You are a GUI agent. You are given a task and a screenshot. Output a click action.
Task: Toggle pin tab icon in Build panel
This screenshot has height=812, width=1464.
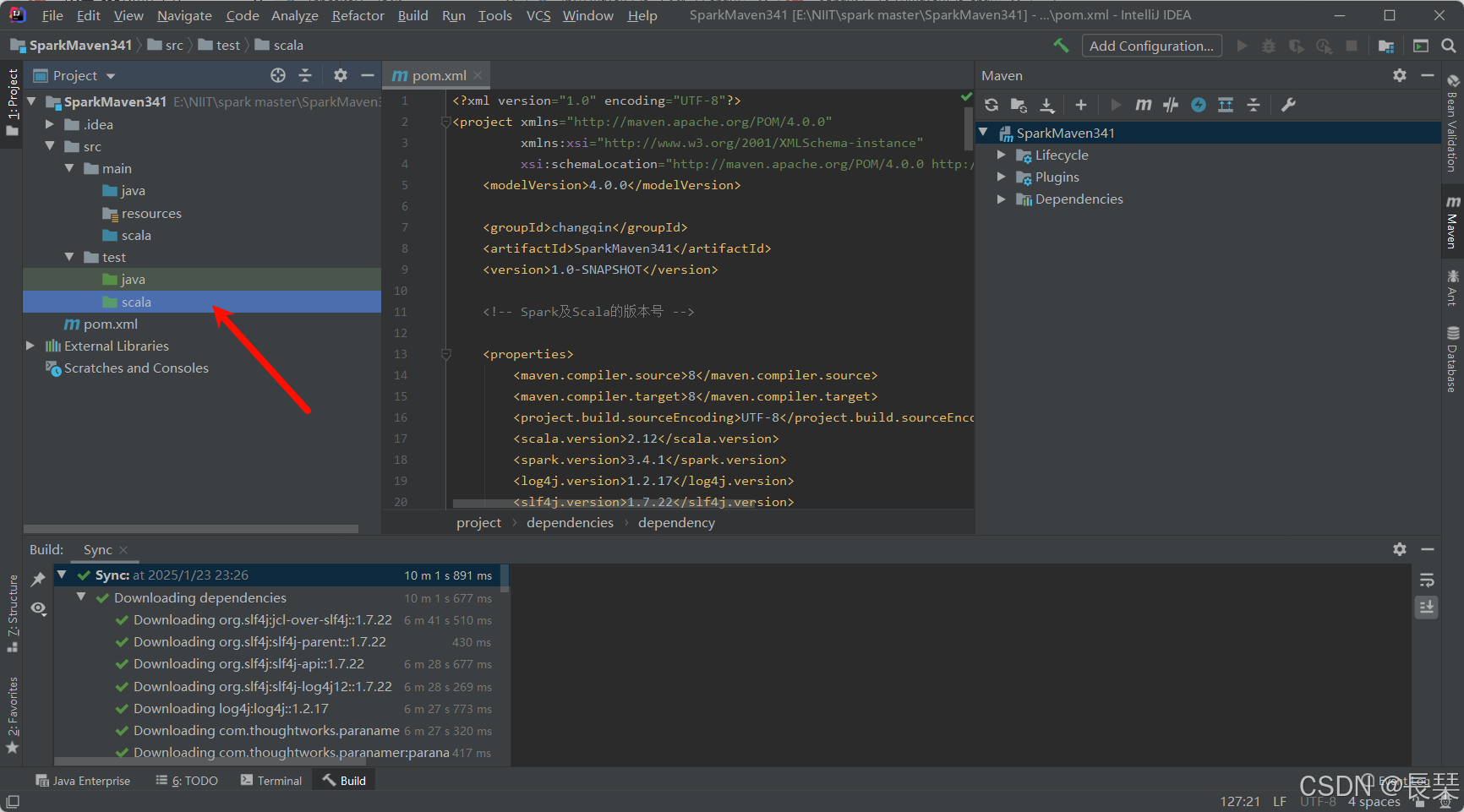point(38,580)
